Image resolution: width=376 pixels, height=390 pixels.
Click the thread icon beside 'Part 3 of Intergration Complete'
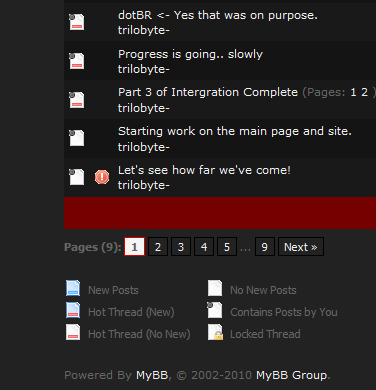tap(77, 100)
